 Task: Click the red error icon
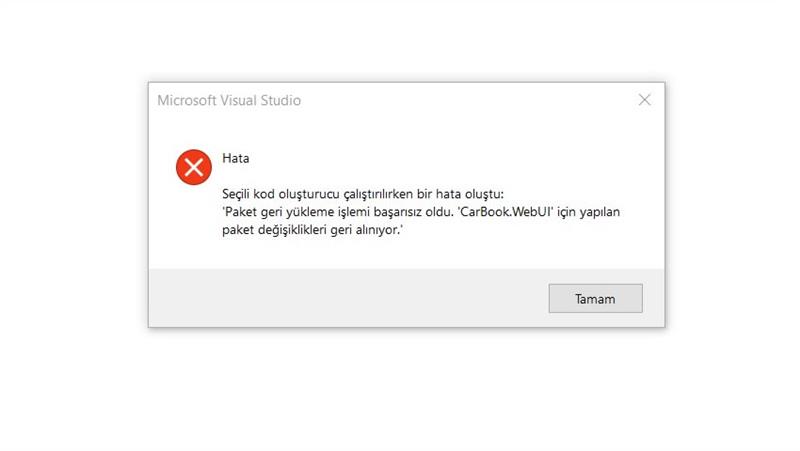(x=194, y=167)
